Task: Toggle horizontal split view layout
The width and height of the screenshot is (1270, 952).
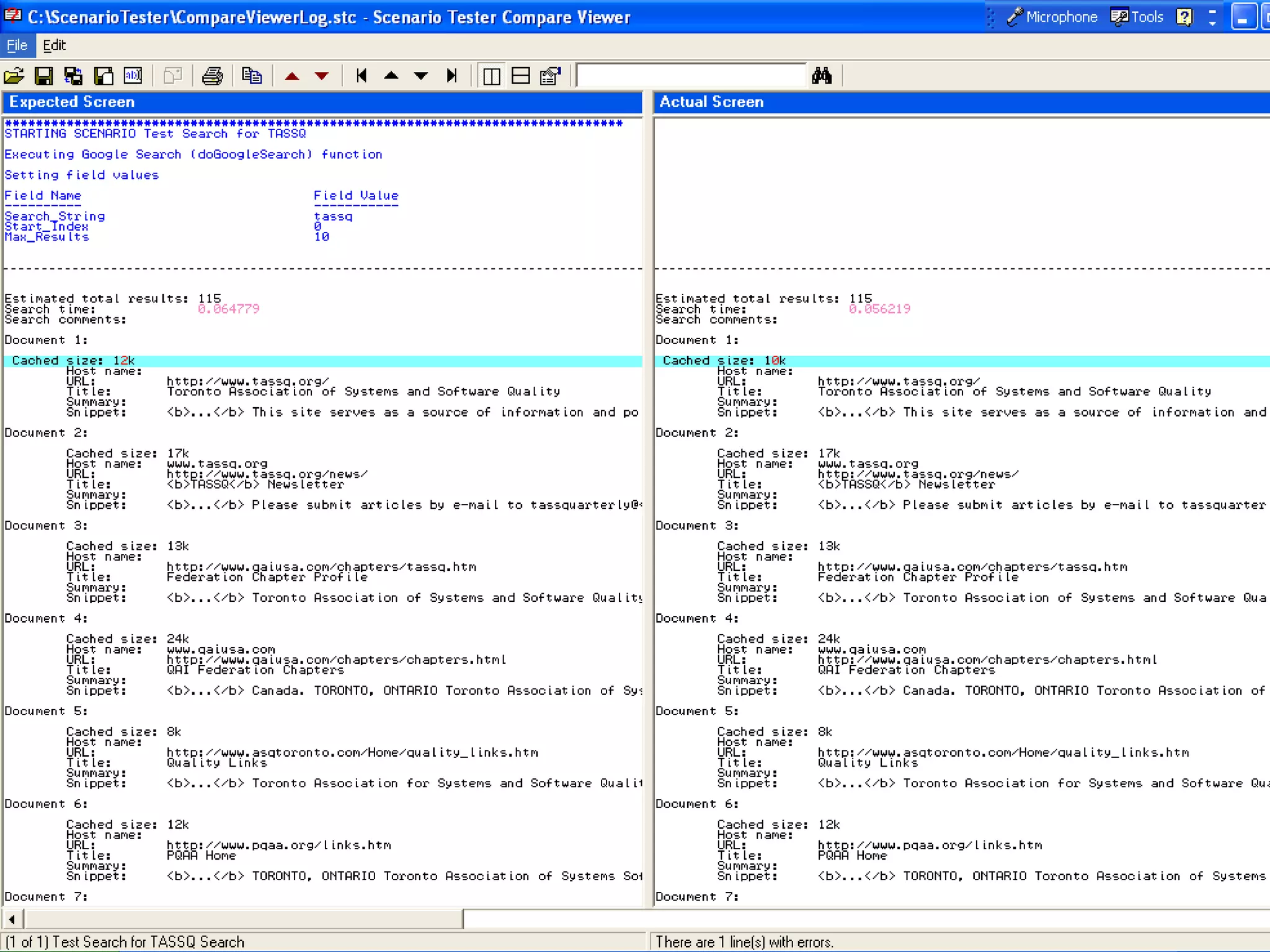Action: point(520,76)
